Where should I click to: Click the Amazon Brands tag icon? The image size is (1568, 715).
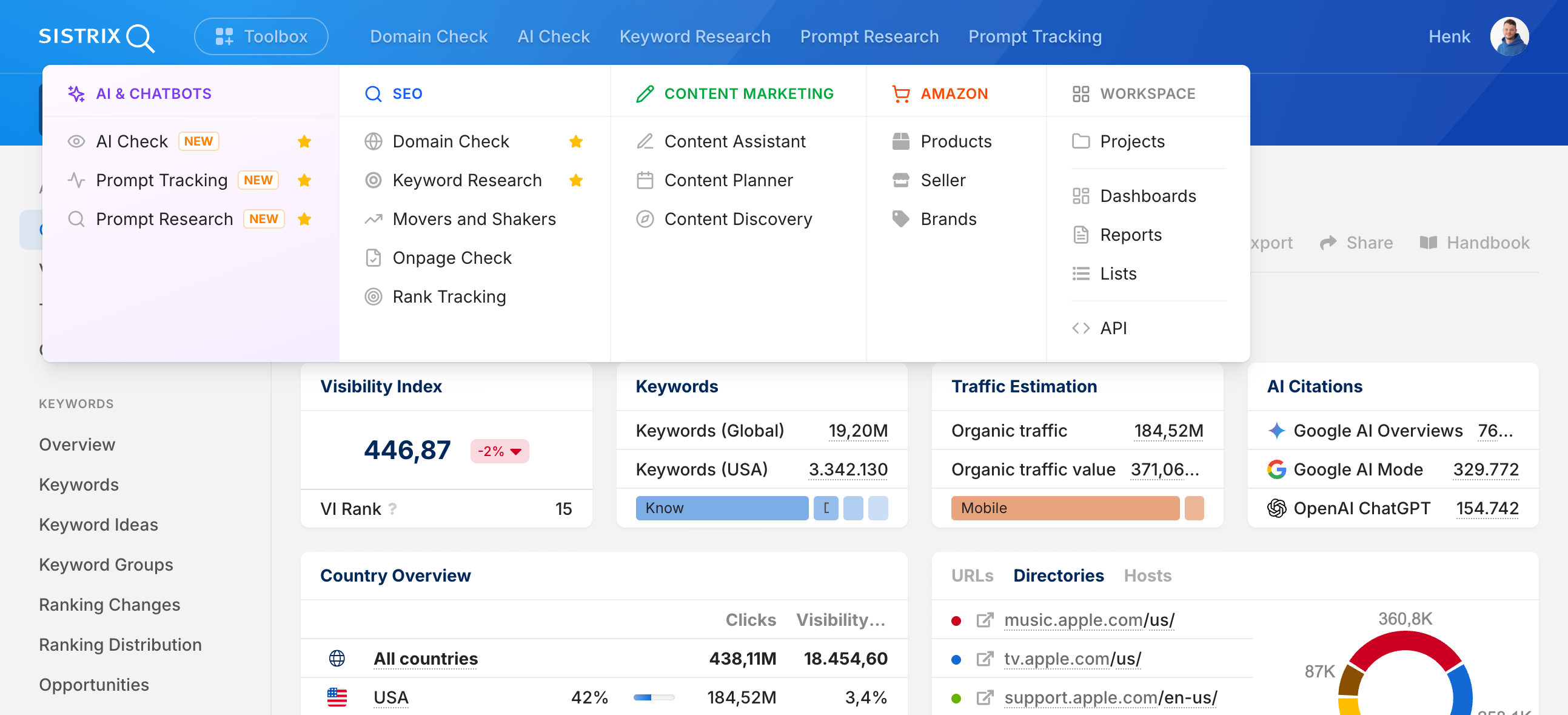[x=901, y=220]
